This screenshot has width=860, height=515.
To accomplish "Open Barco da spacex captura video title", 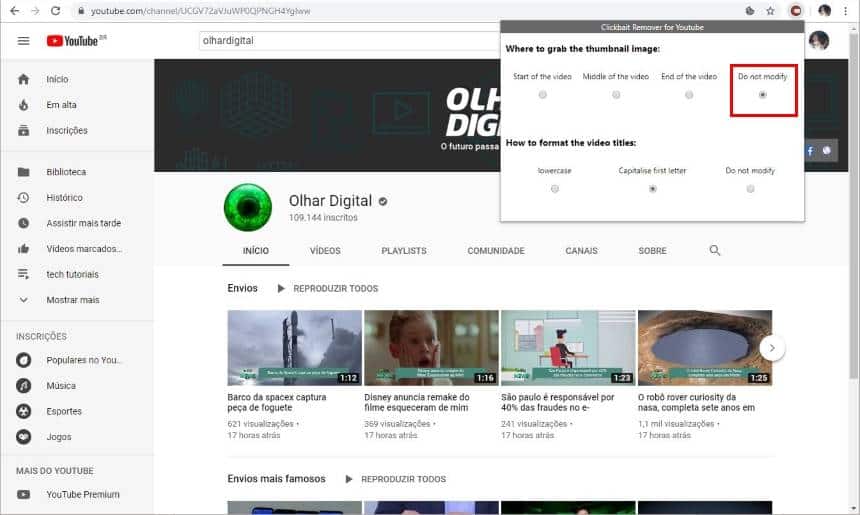I will pyautogui.click(x=276, y=402).
